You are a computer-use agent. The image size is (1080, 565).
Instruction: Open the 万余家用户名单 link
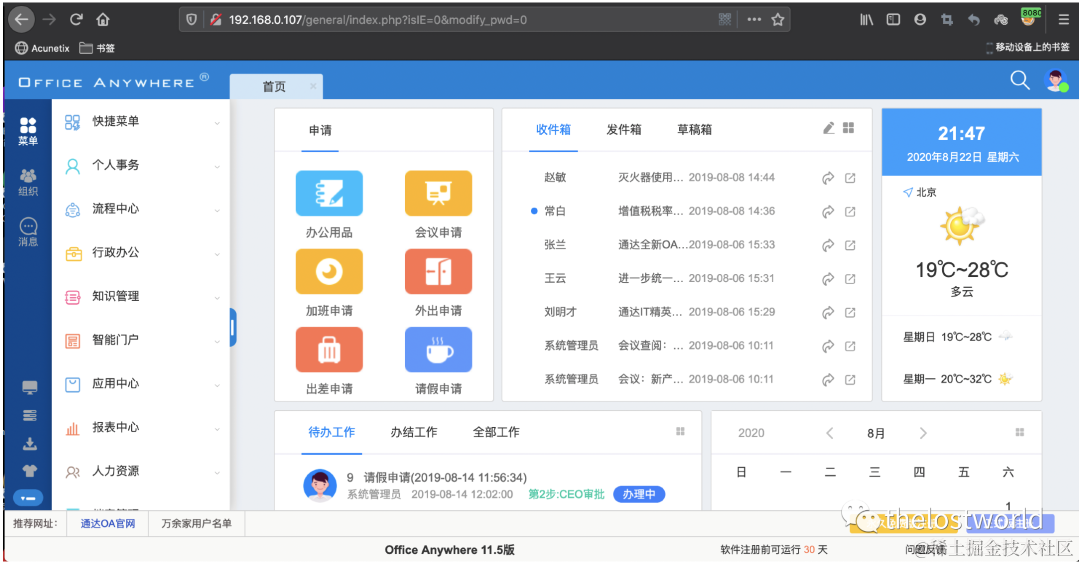196,524
